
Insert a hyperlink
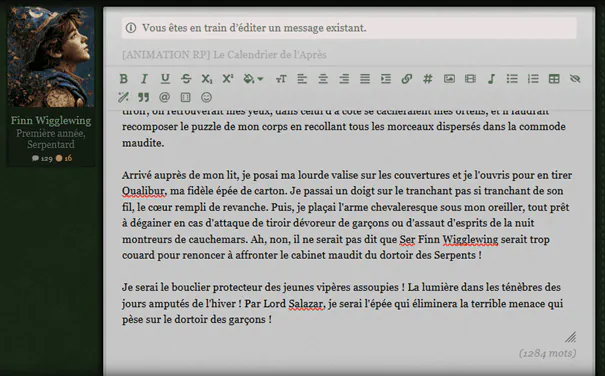[406, 79]
